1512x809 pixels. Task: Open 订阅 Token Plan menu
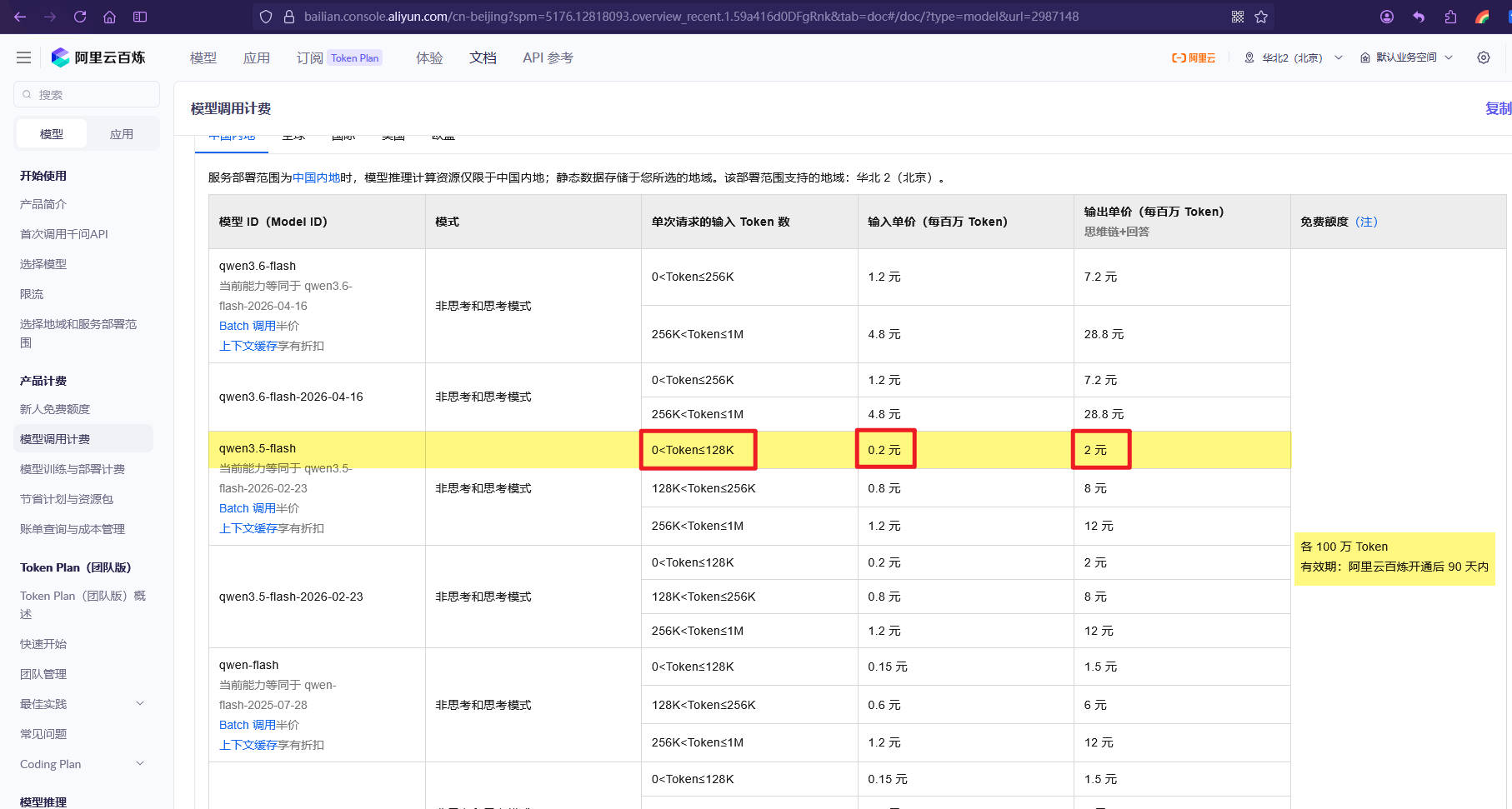[x=339, y=57]
